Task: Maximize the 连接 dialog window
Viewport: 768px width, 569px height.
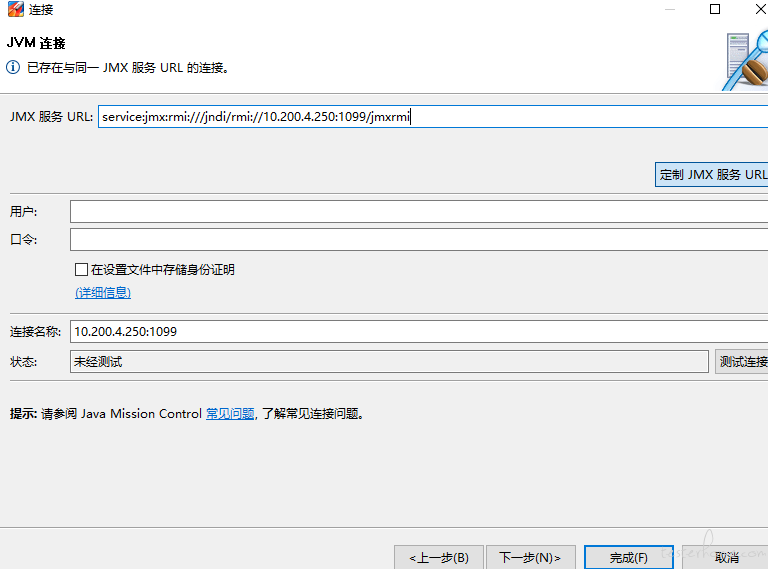Action: (715, 9)
